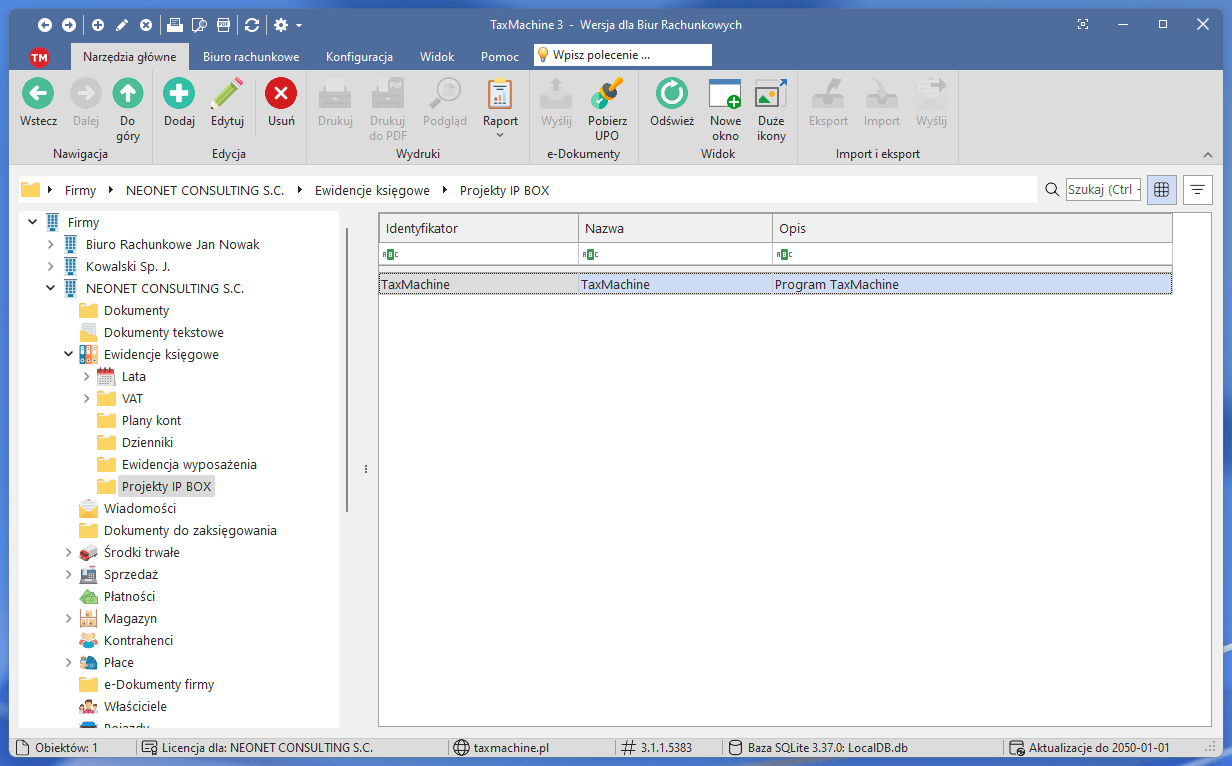Click the Szukaj search field

(x=1103, y=189)
